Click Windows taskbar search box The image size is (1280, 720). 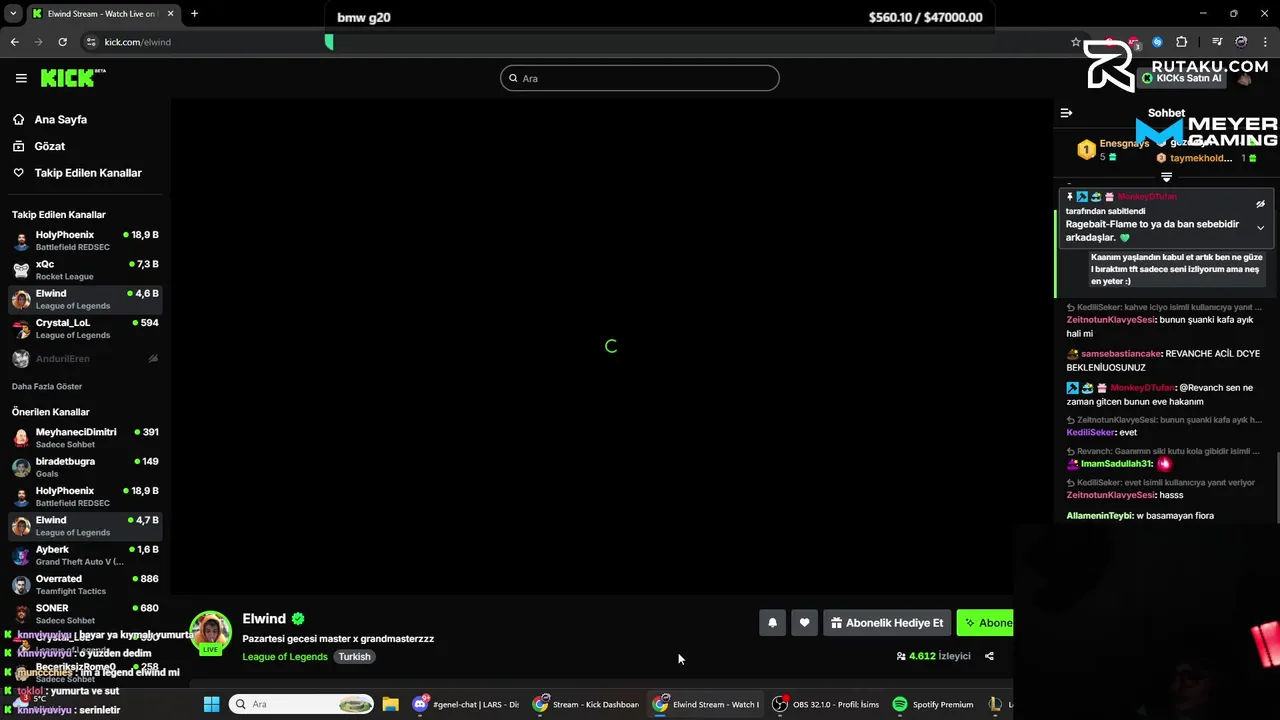tap(302, 704)
